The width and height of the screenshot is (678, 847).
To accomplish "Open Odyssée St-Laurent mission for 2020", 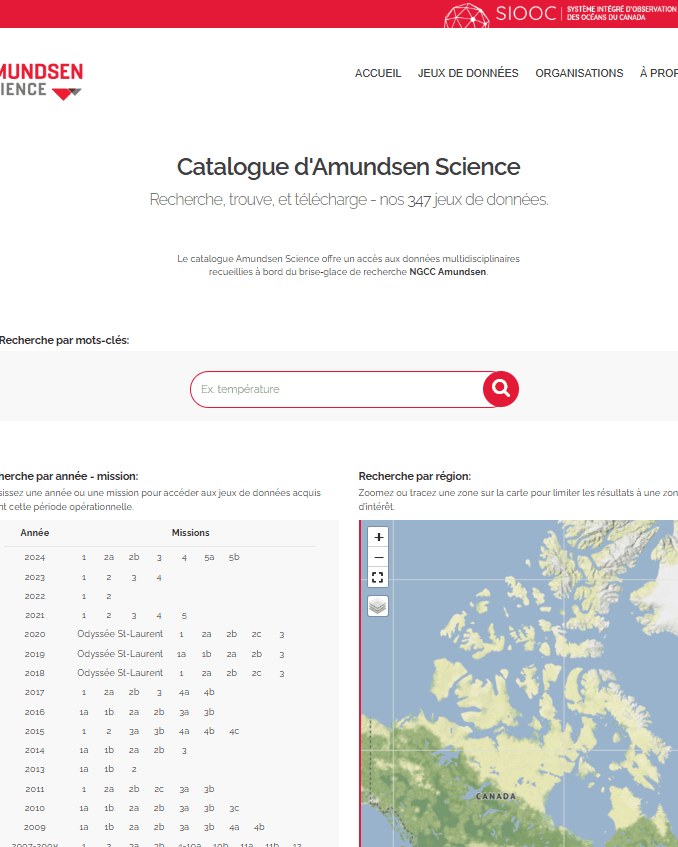I will [120, 634].
